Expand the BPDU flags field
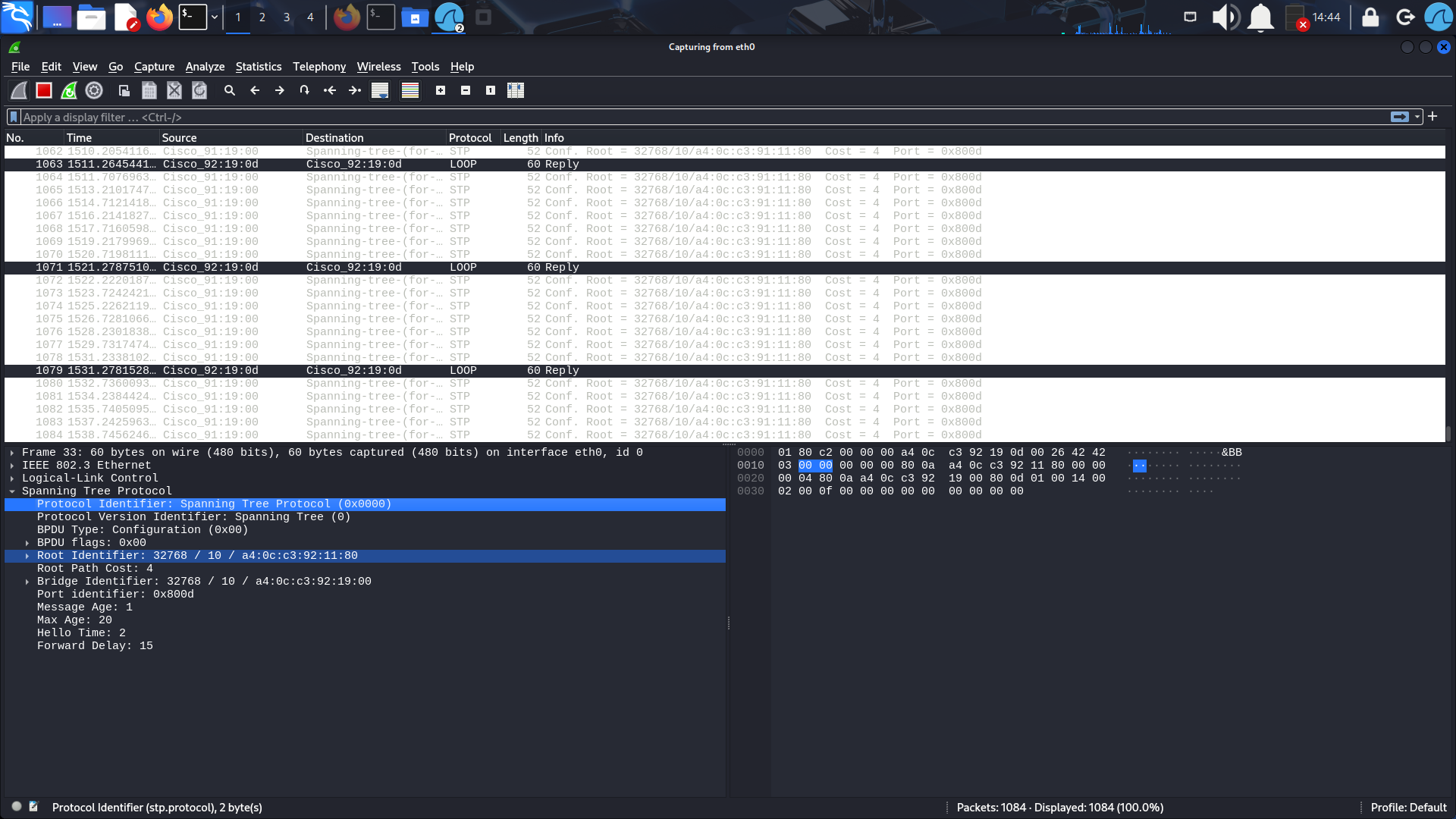Image resolution: width=1456 pixels, height=819 pixels. point(27,543)
